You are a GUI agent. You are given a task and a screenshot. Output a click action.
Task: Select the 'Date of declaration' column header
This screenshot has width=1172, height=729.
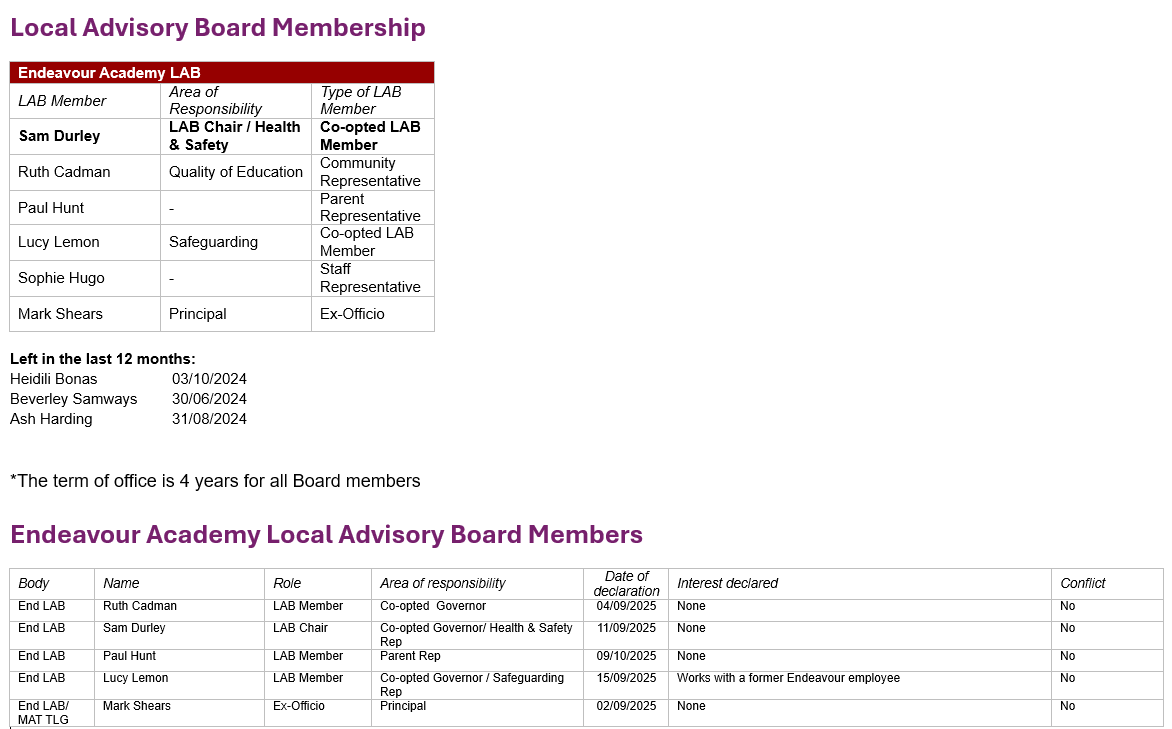pos(626,583)
